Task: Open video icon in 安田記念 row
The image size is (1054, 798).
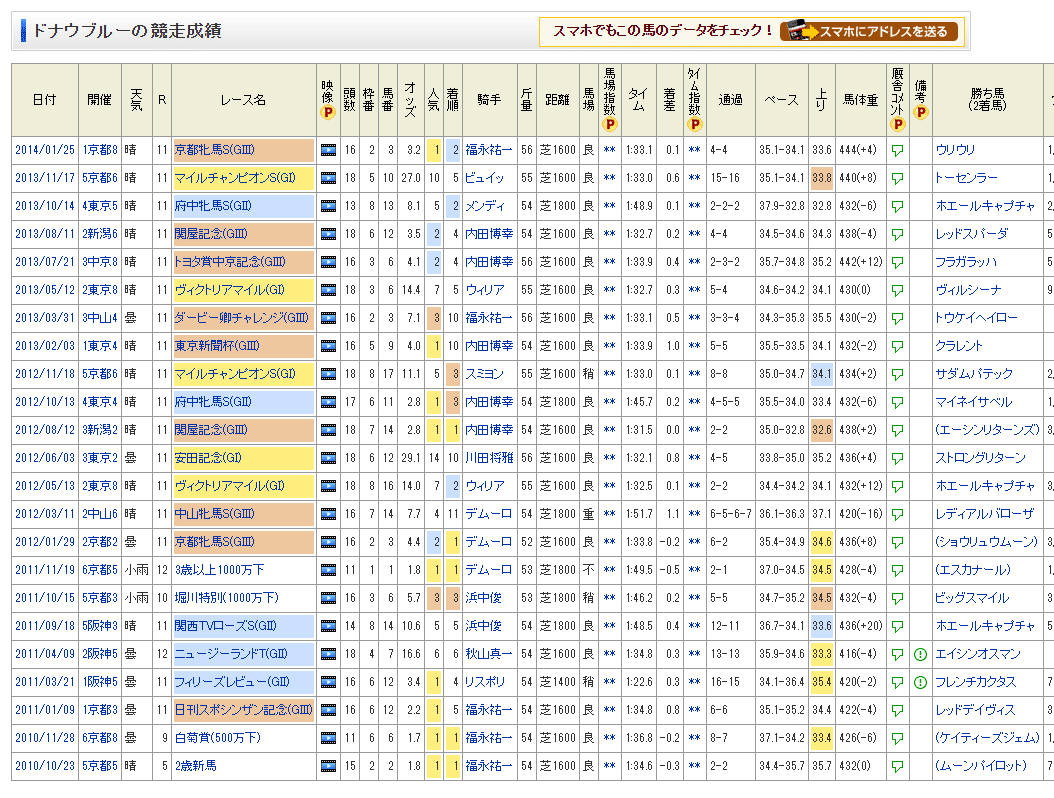Action: [x=329, y=458]
